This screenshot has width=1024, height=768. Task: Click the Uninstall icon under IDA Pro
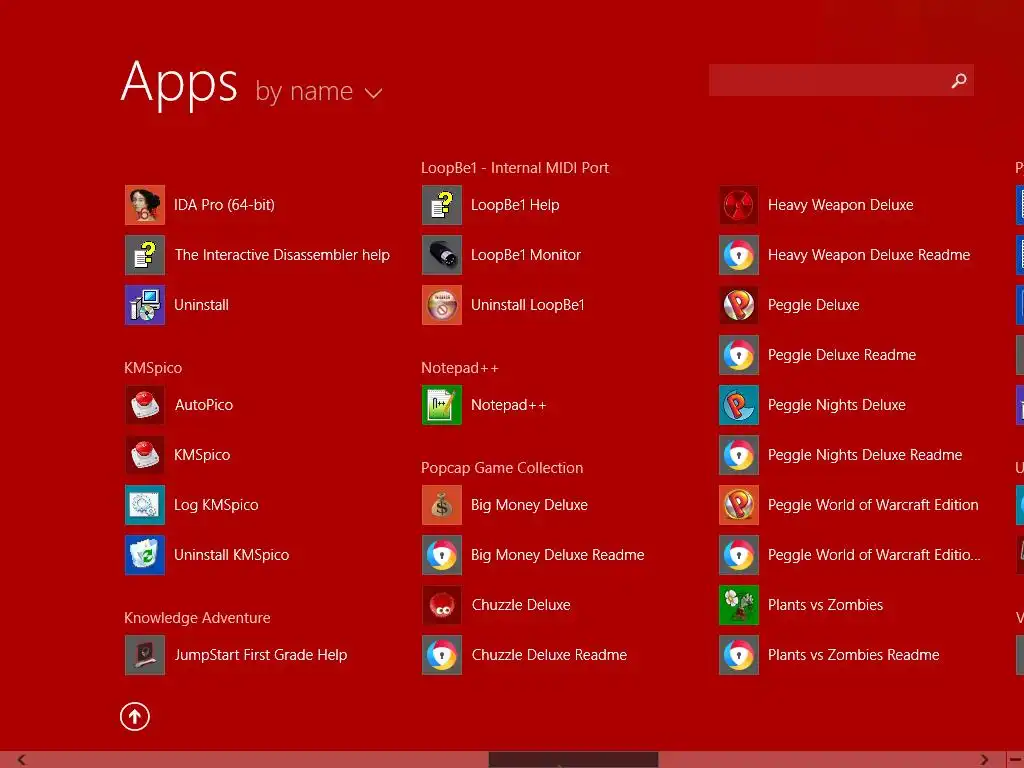[145, 305]
